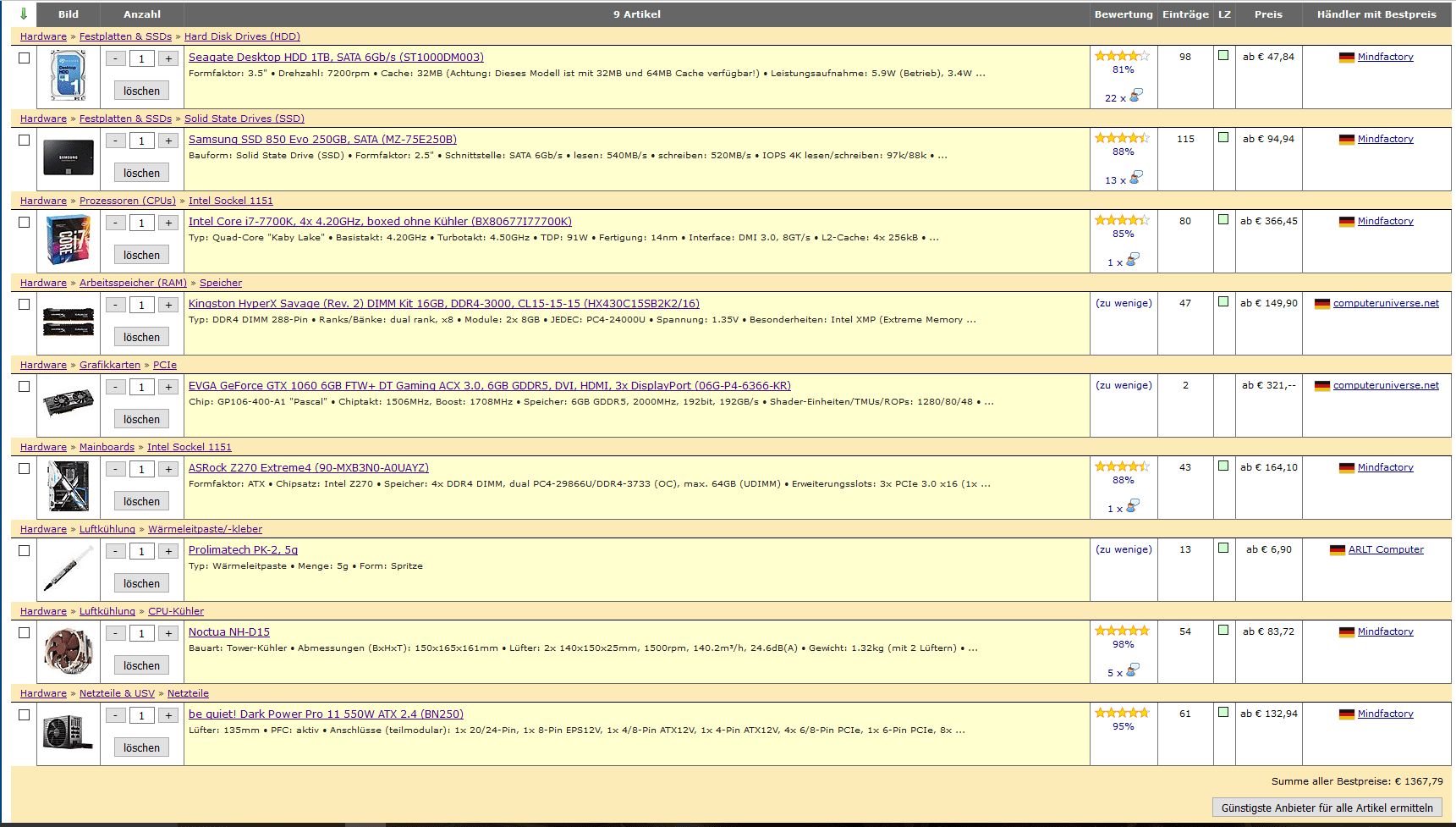Open the ASRock Z270 Extreme4 product link
This screenshot has height=827, width=1456.
tap(309, 468)
